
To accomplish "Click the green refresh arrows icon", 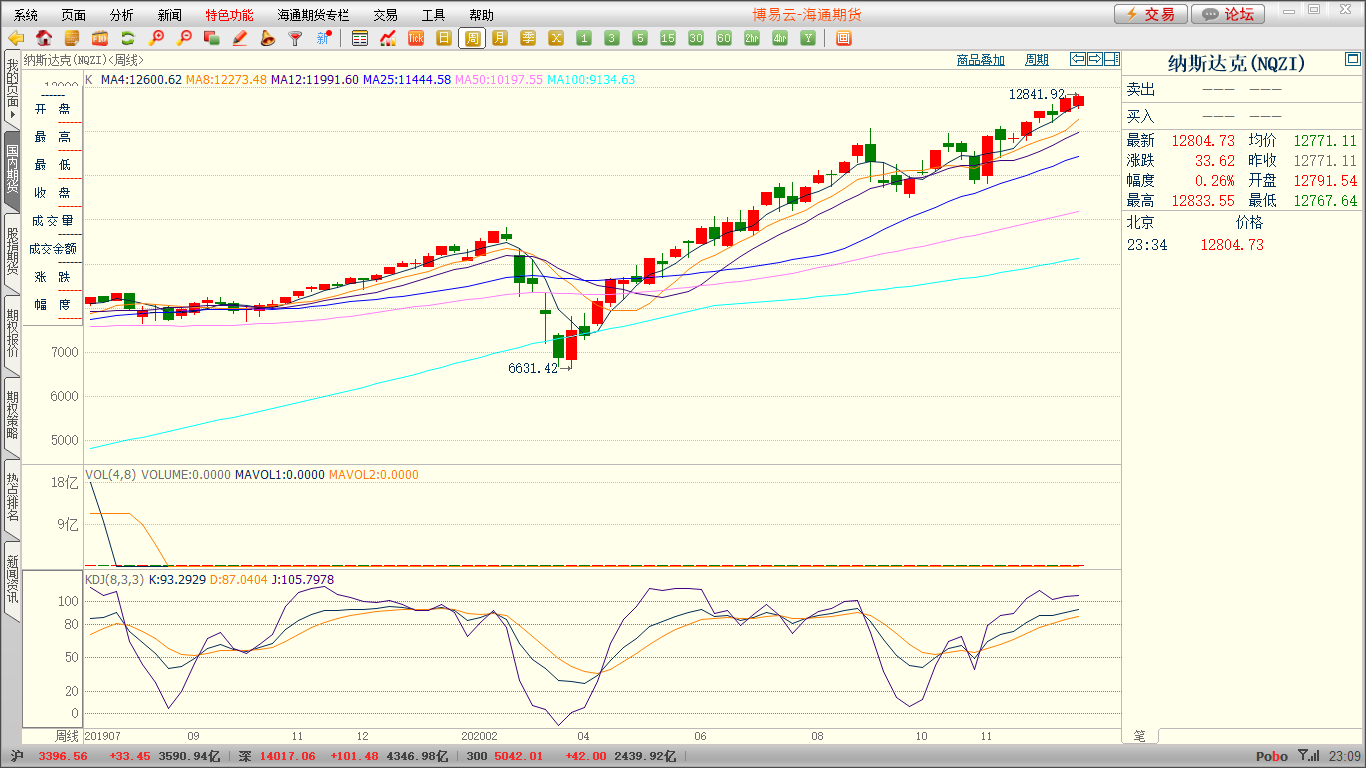I will [128, 38].
